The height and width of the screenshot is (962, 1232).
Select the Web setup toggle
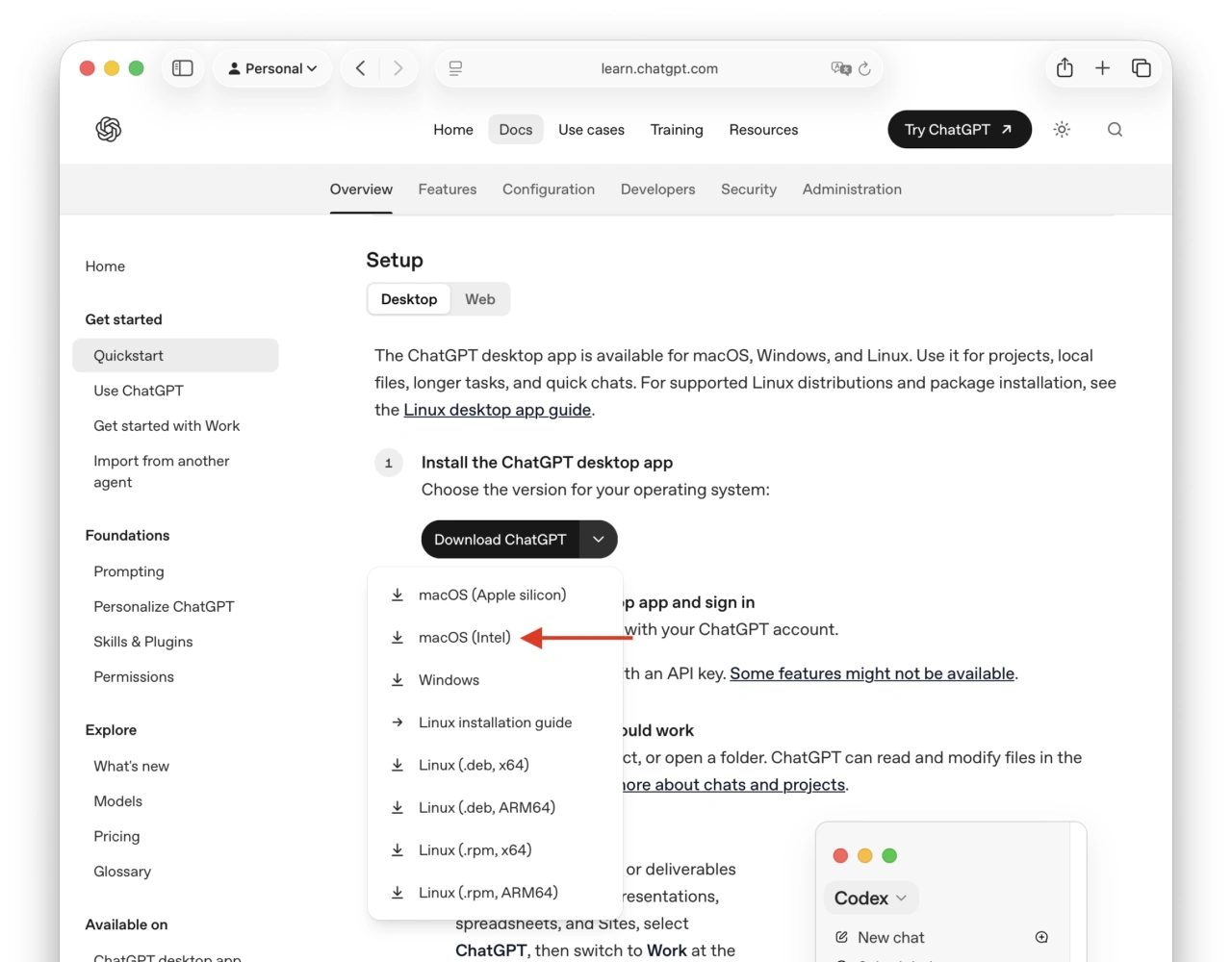point(480,299)
